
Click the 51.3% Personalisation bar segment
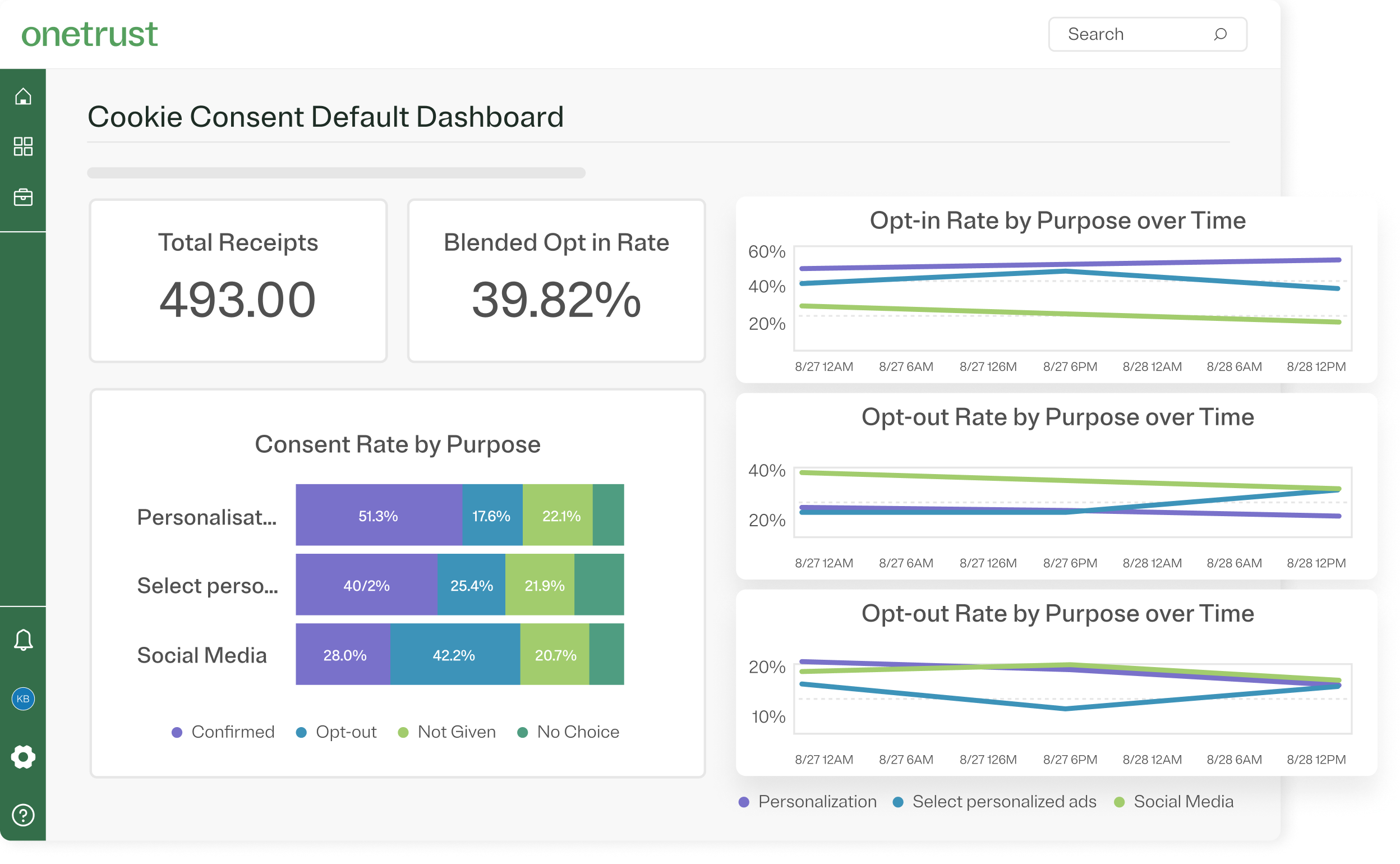click(x=378, y=516)
